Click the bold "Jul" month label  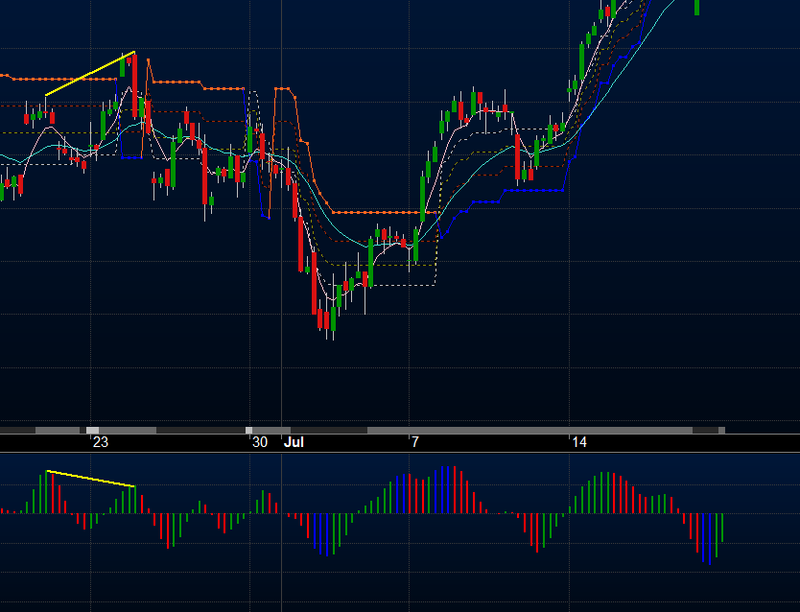pos(294,442)
